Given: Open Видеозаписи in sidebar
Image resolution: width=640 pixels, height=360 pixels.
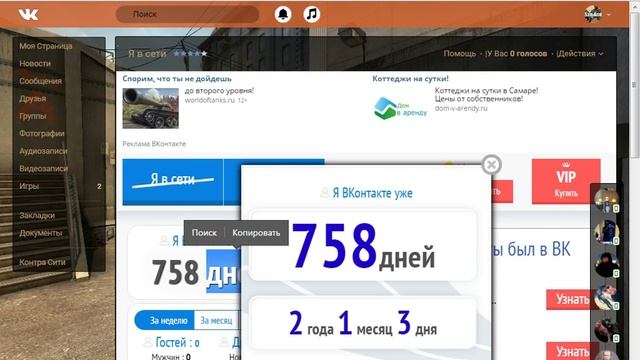Looking at the screenshot, I should 43,169.
